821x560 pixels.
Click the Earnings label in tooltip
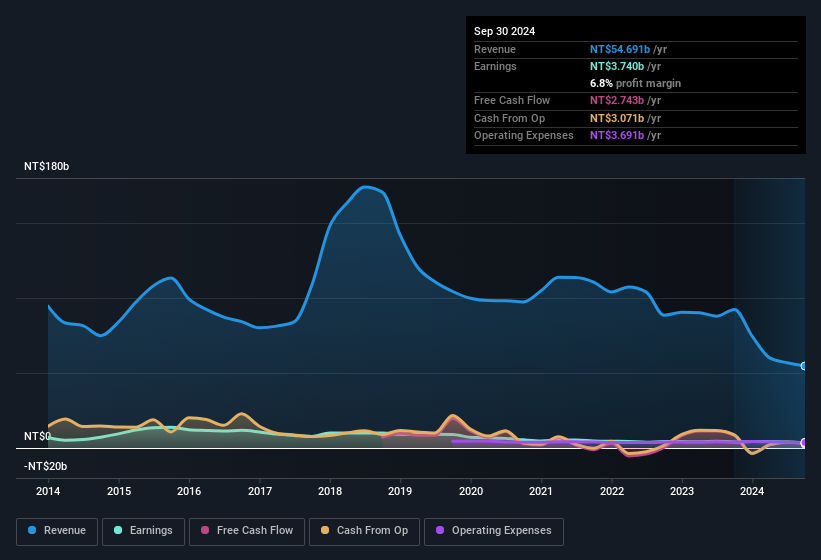tap(495, 66)
